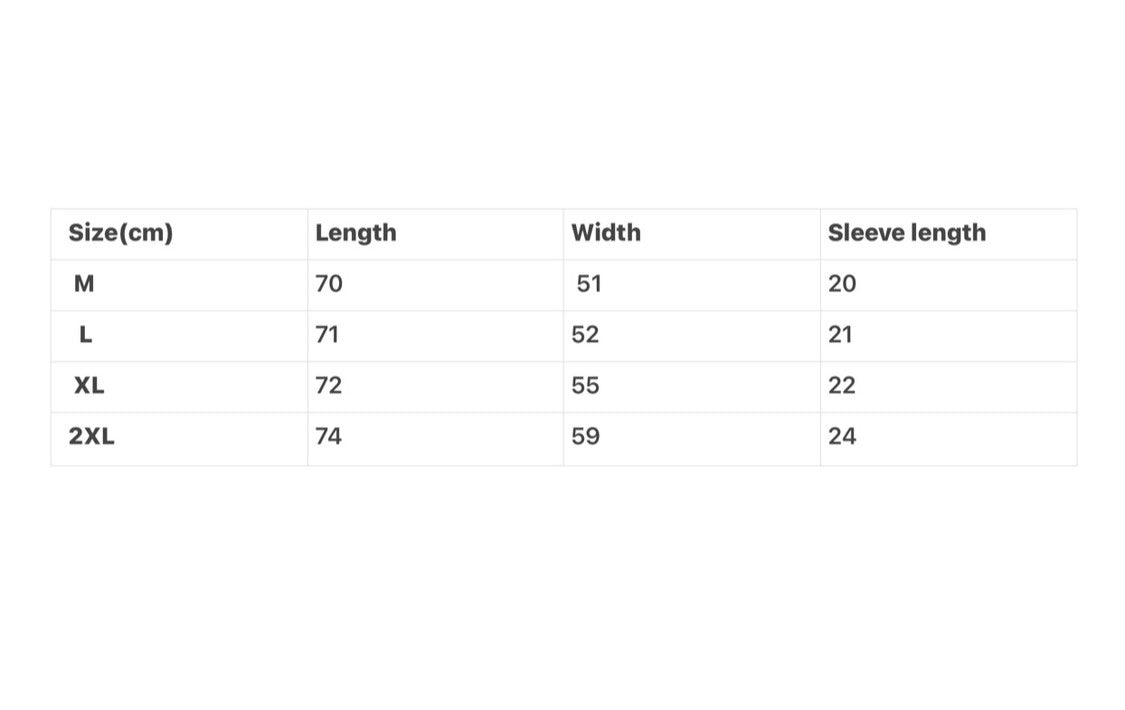
Task: Select sleeve length value 24
Action: [x=842, y=436]
